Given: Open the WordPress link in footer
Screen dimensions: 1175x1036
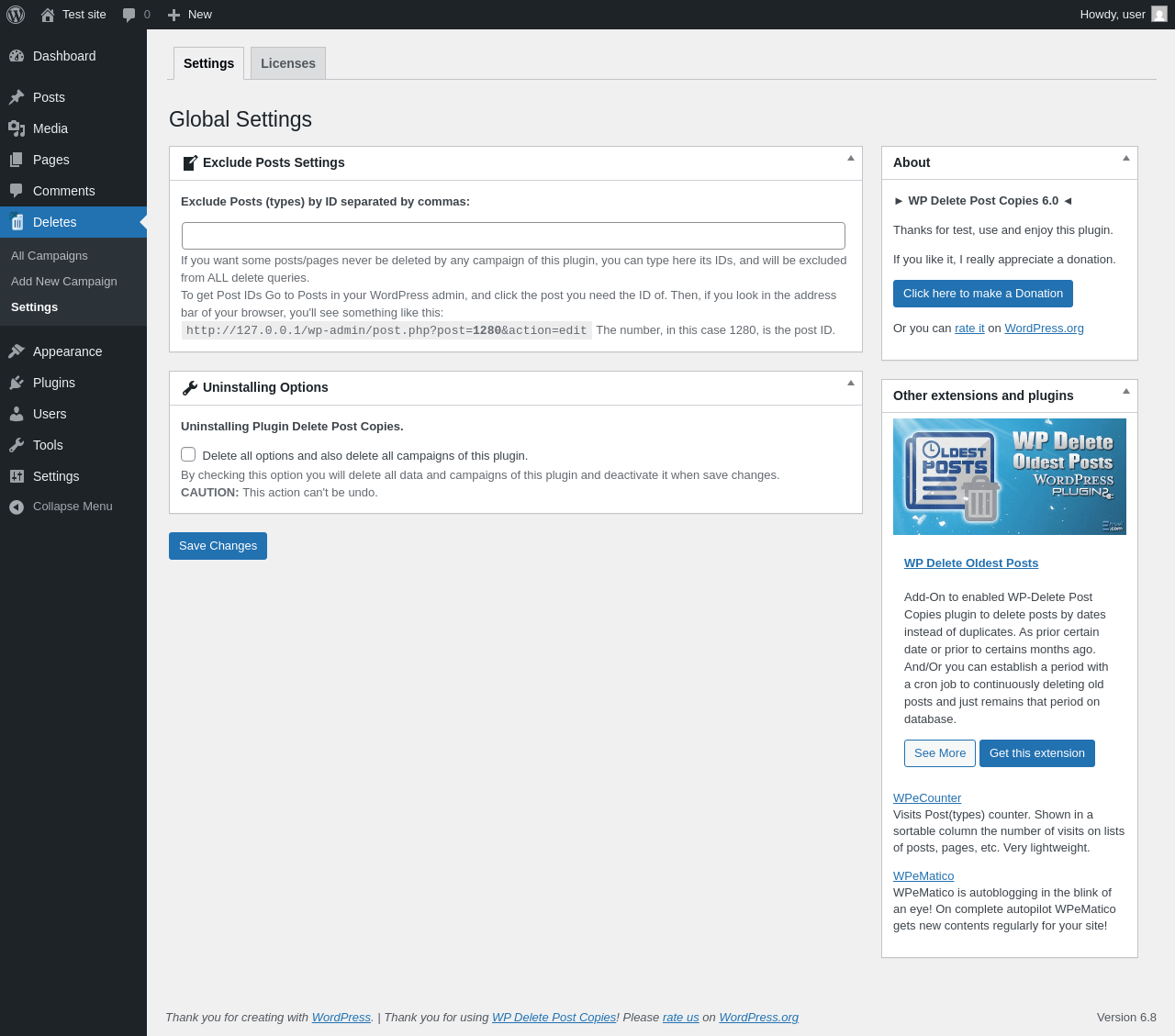Looking at the screenshot, I should [341, 1018].
